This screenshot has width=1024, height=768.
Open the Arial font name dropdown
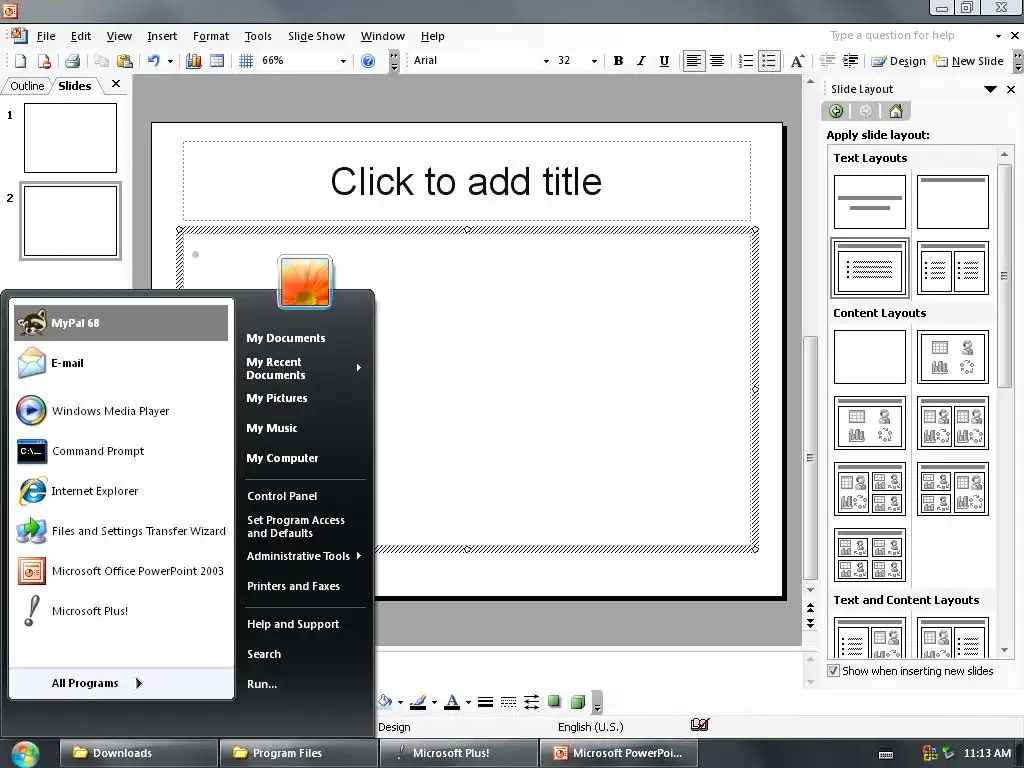(x=546, y=61)
